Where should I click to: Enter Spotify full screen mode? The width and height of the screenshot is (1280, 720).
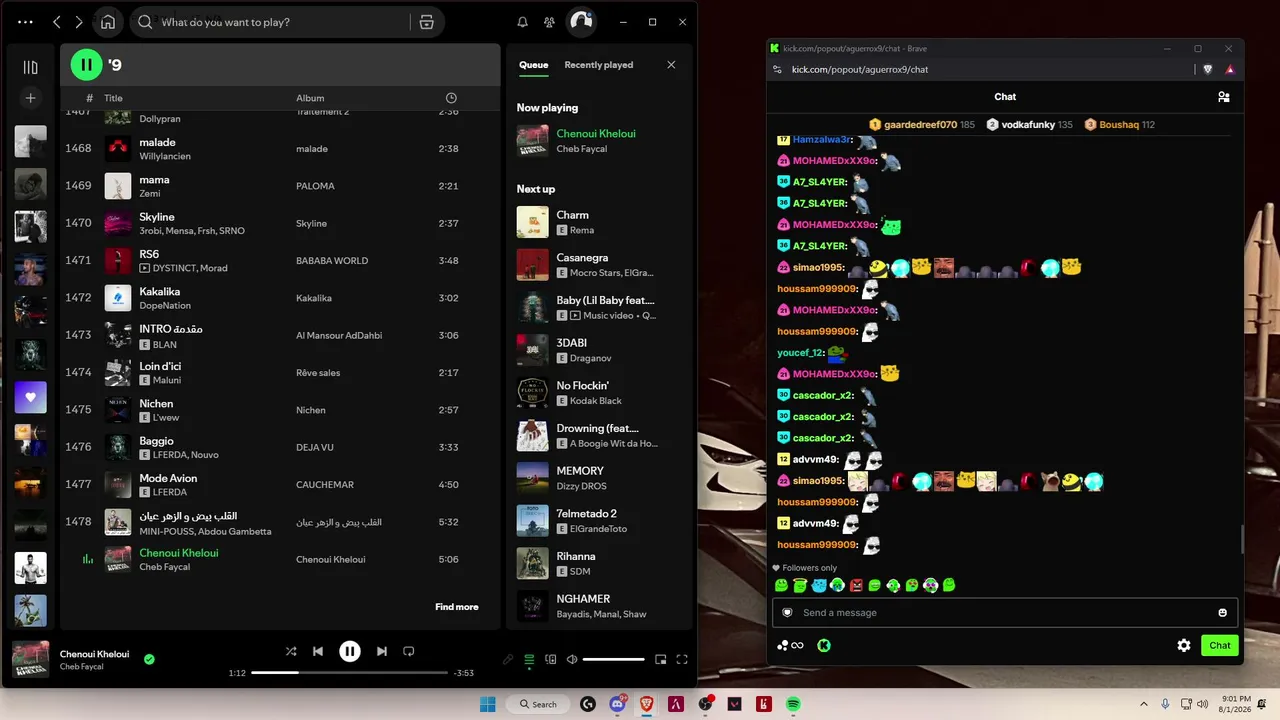682,659
